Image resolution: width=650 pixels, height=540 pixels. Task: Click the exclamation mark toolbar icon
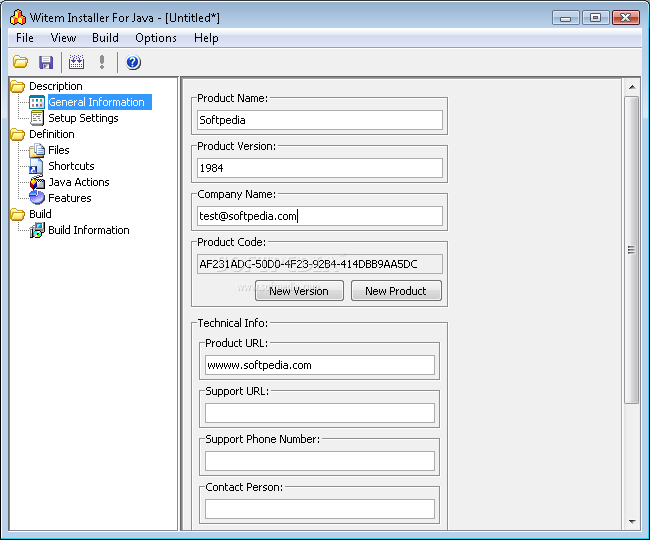pyautogui.click(x=102, y=62)
